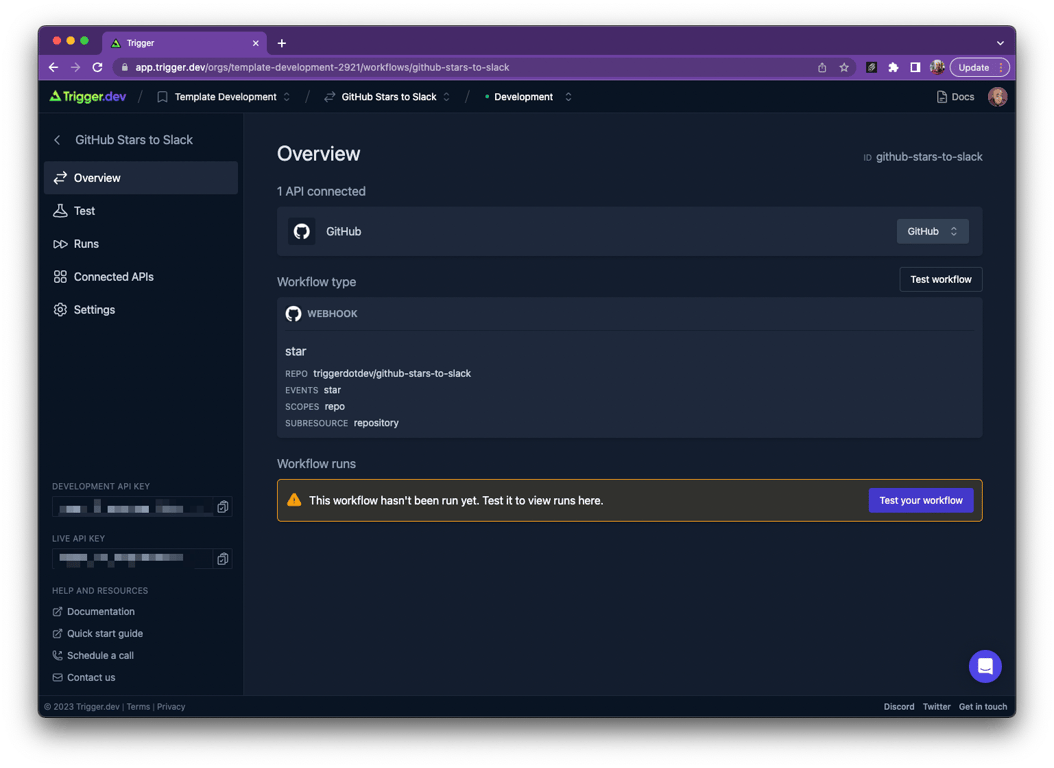The width and height of the screenshot is (1054, 768).
Task: Click the GitHub logo in API connected
Action: coord(302,231)
